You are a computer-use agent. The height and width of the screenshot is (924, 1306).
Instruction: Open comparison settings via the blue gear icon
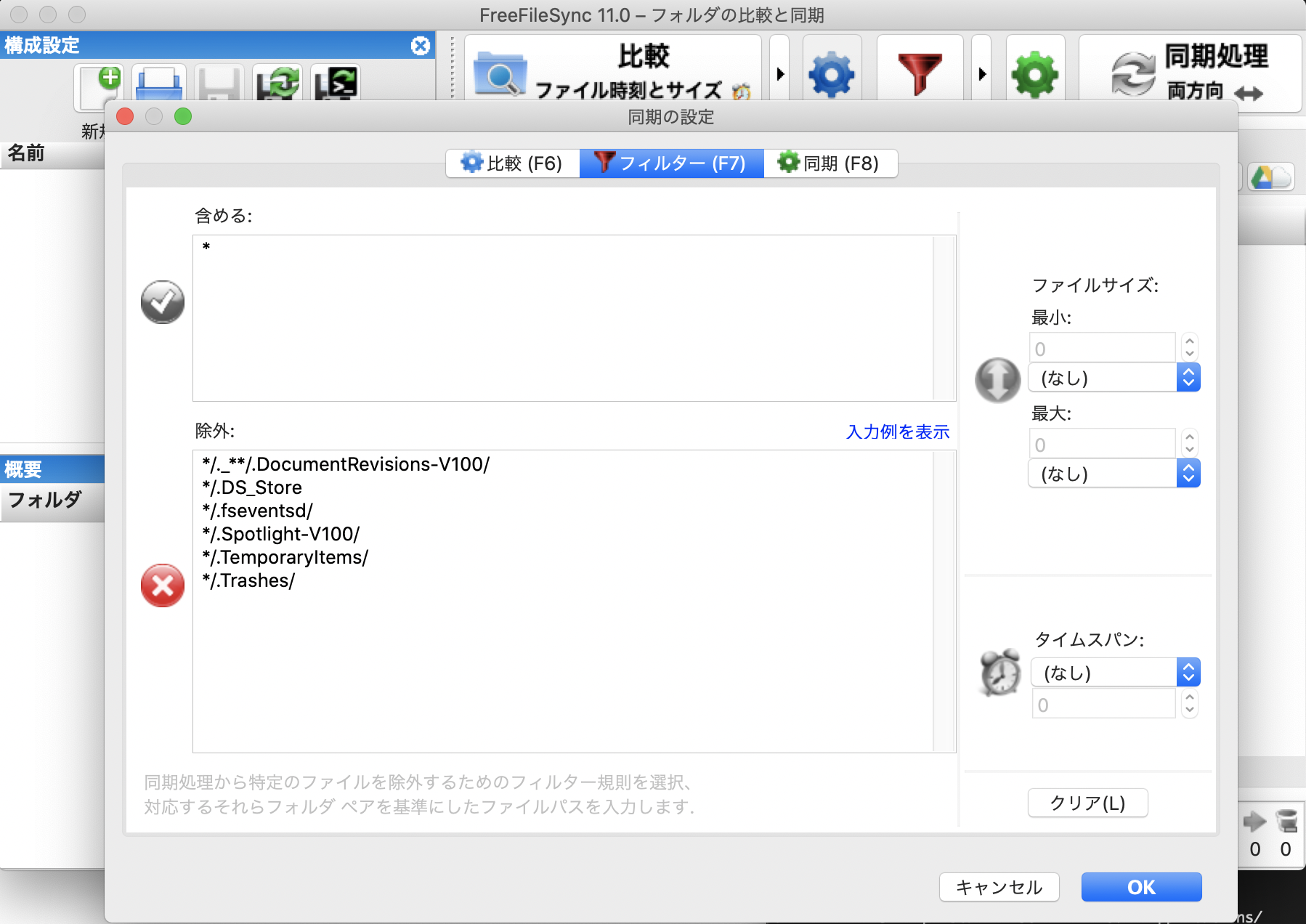pos(832,73)
